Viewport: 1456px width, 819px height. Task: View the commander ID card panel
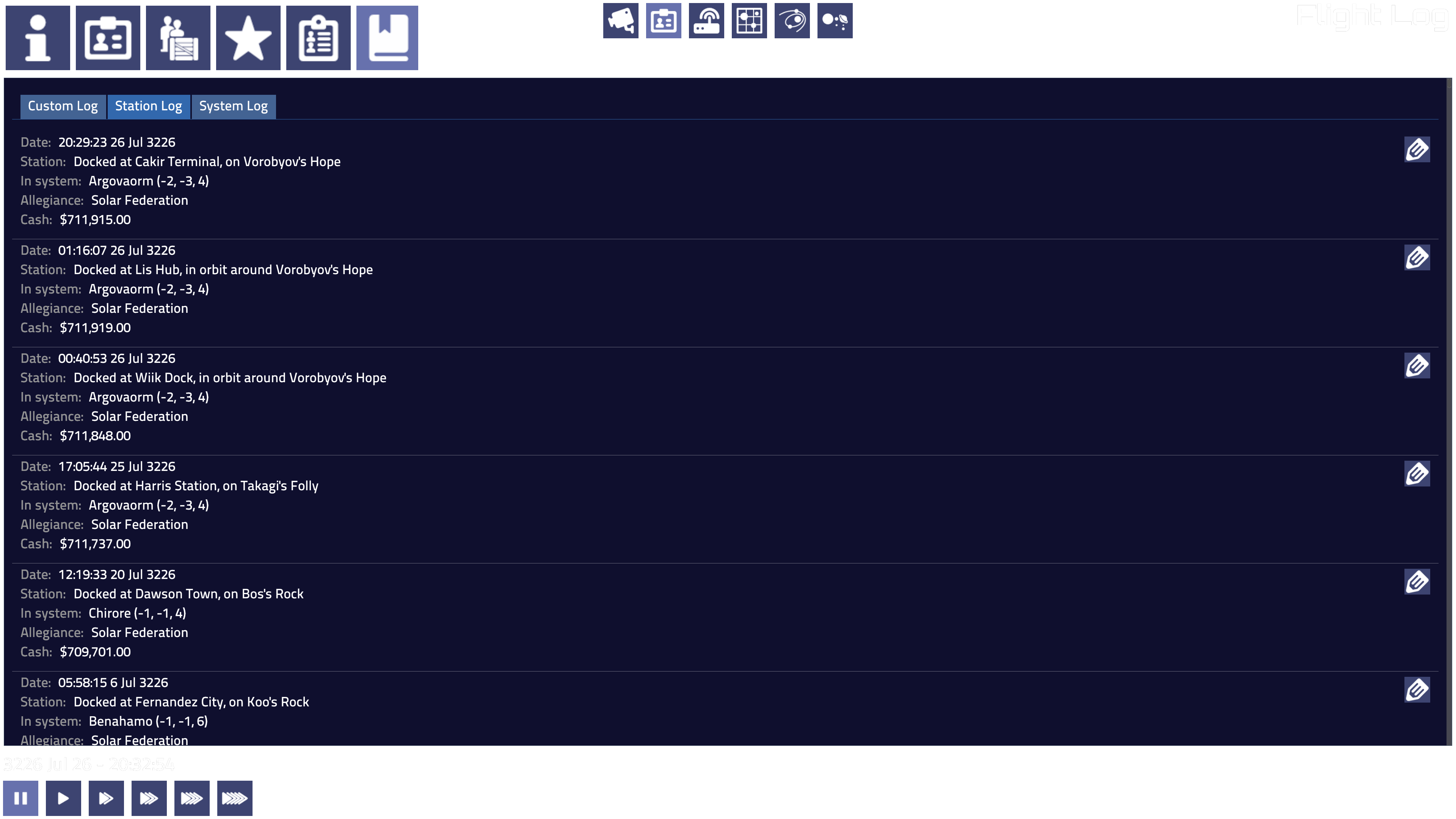(107, 37)
